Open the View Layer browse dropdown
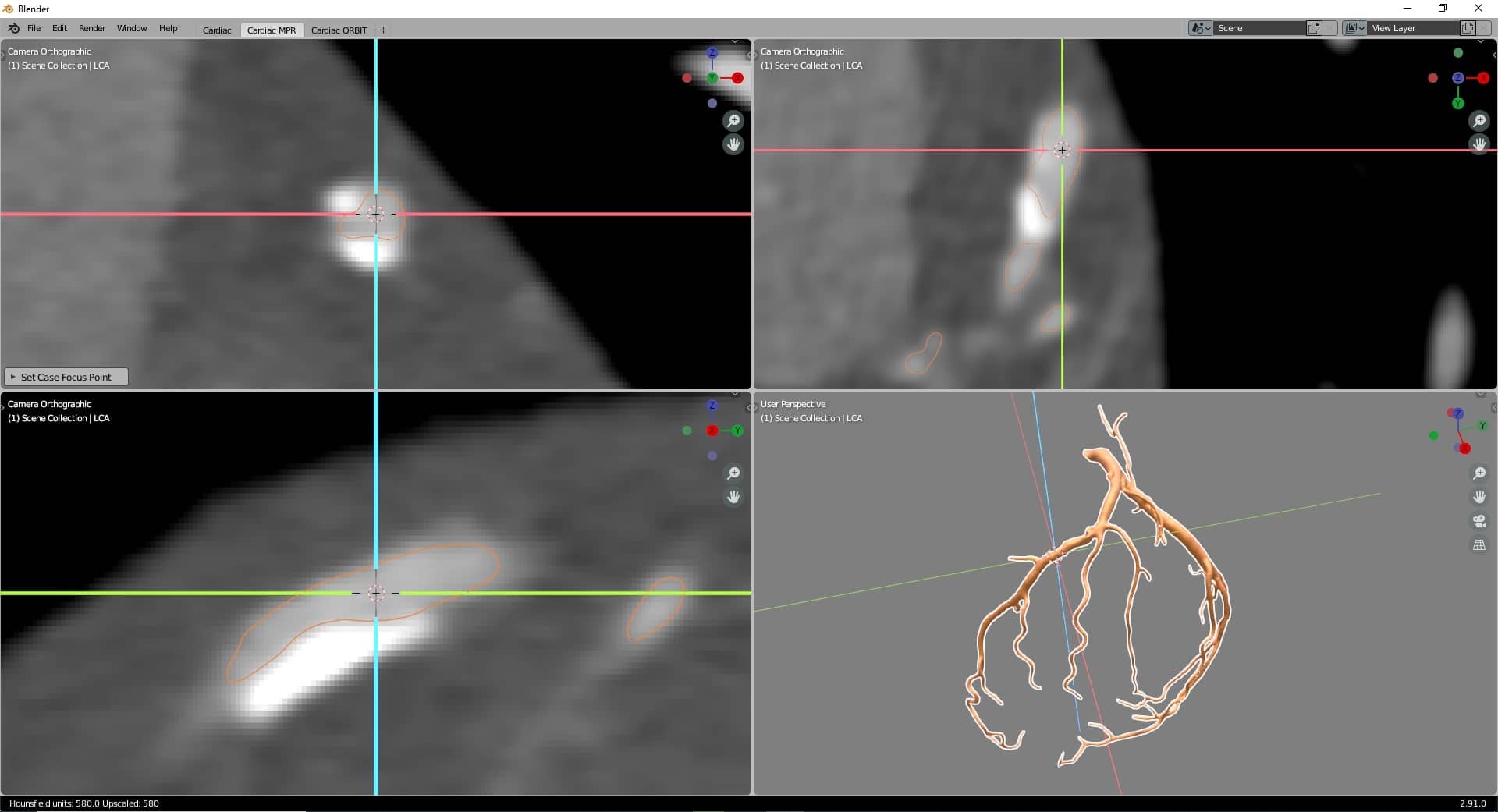The height and width of the screenshot is (812, 1498). coord(1354,28)
